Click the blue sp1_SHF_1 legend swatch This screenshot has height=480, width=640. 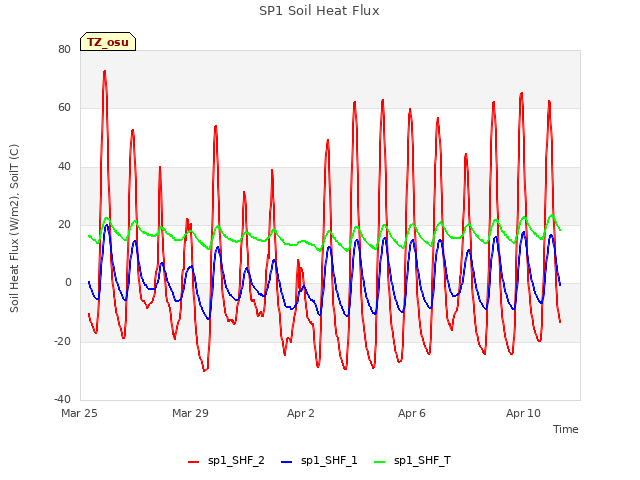coord(287,462)
